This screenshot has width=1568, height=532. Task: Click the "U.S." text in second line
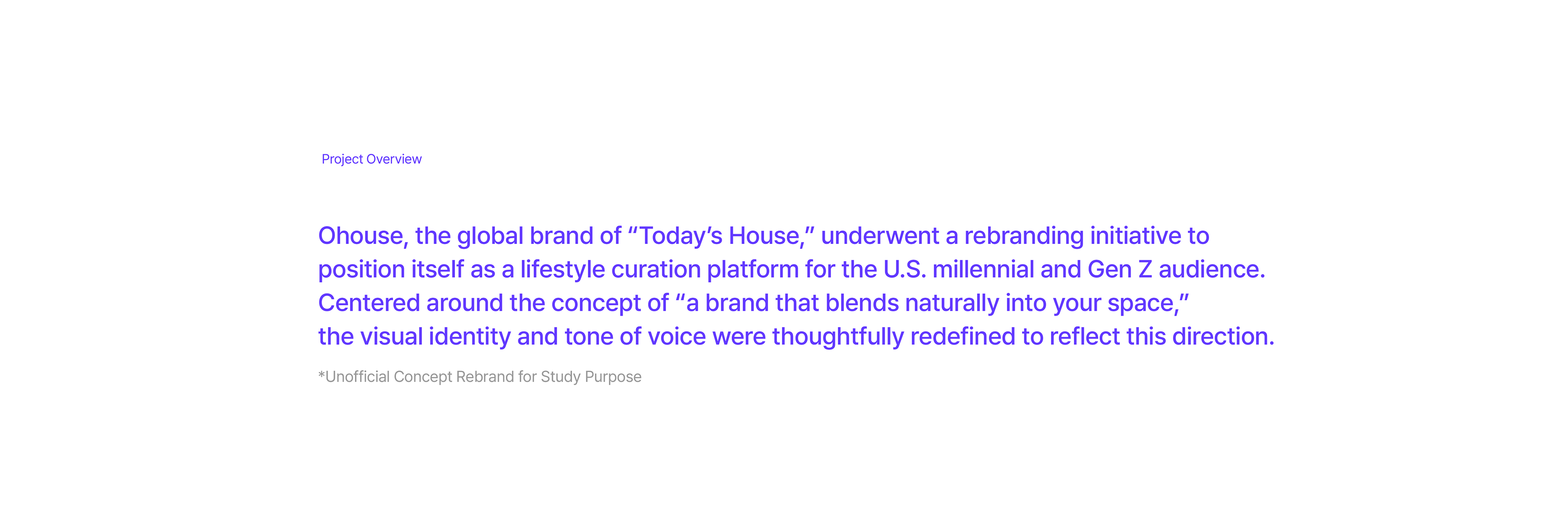coord(904,269)
